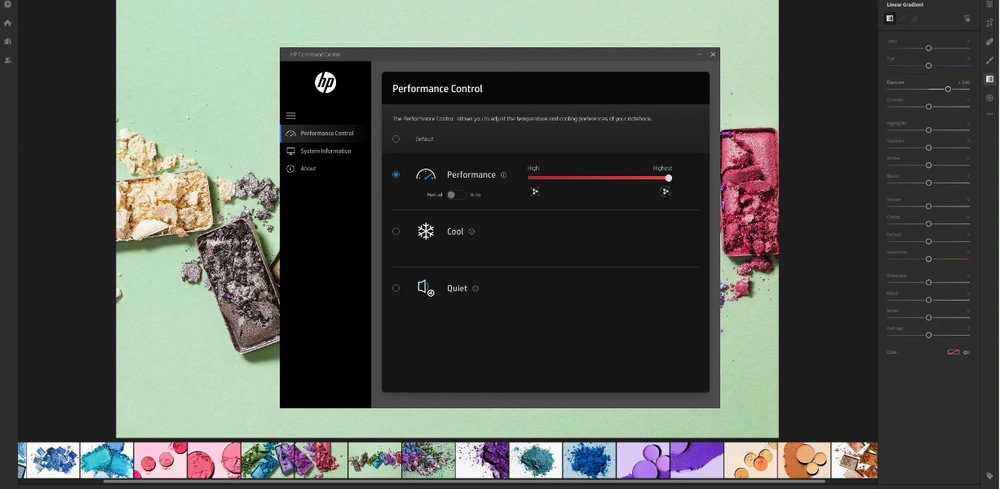Click the info icon beside Cool
Image resolution: width=1000 pixels, height=489 pixels.
[x=472, y=232]
